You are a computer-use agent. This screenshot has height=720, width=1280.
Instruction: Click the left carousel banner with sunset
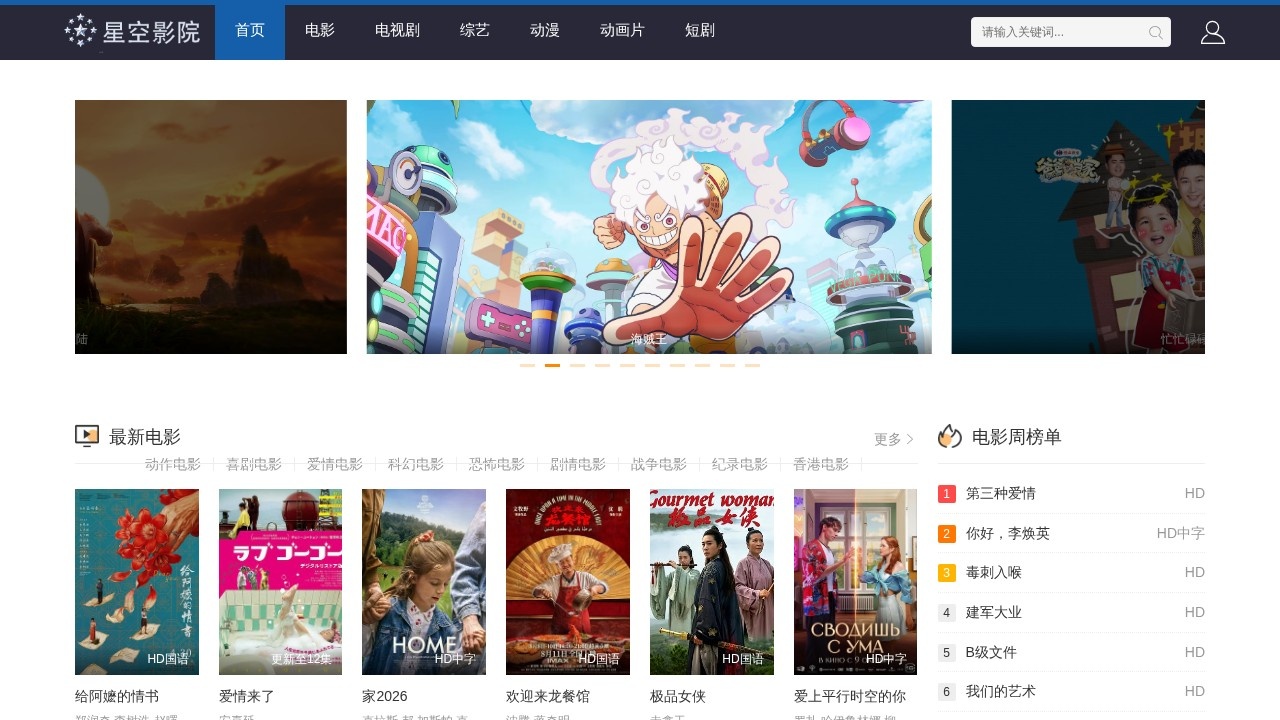(x=211, y=227)
